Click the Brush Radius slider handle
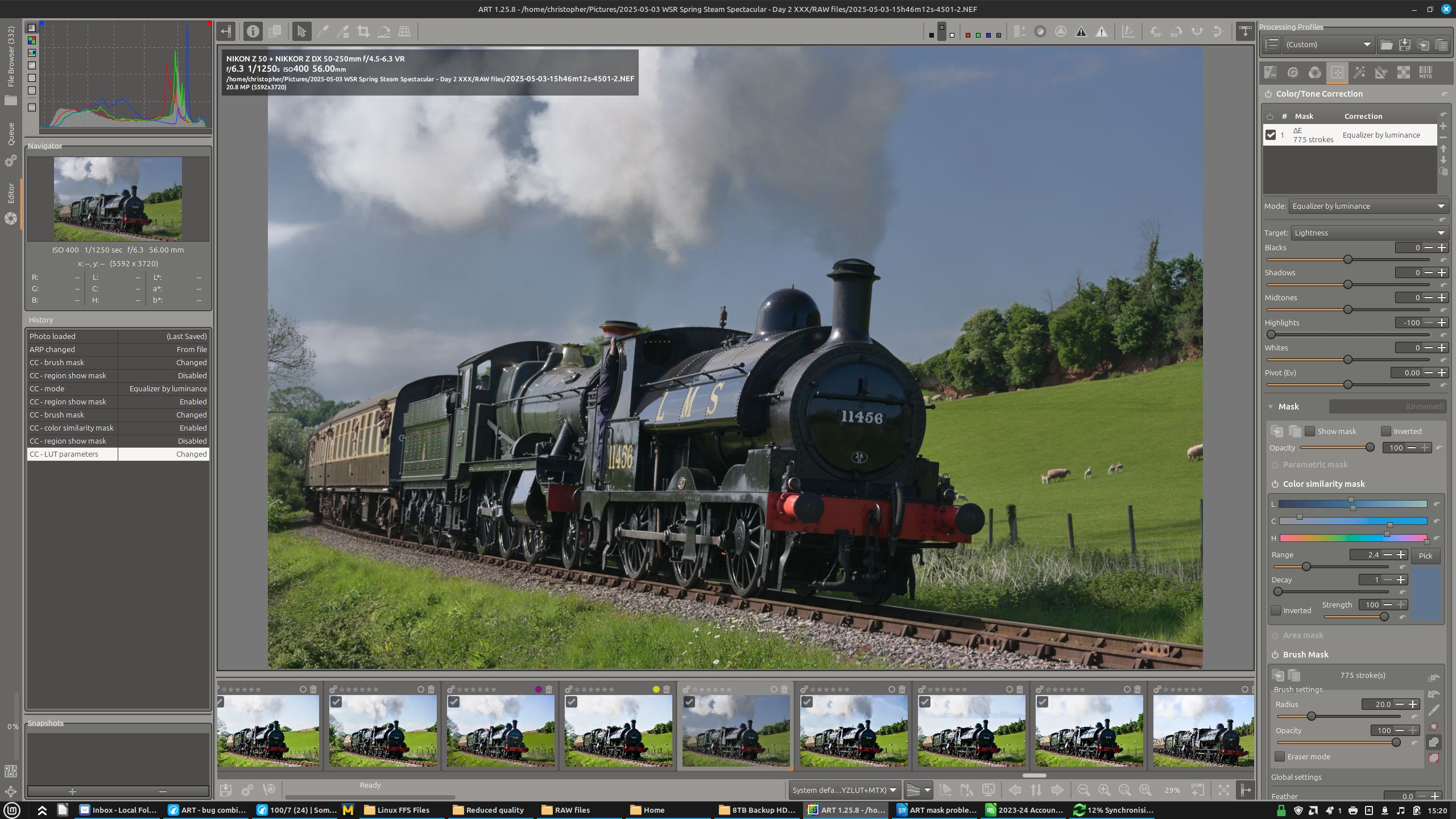 pyautogui.click(x=1312, y=716)
